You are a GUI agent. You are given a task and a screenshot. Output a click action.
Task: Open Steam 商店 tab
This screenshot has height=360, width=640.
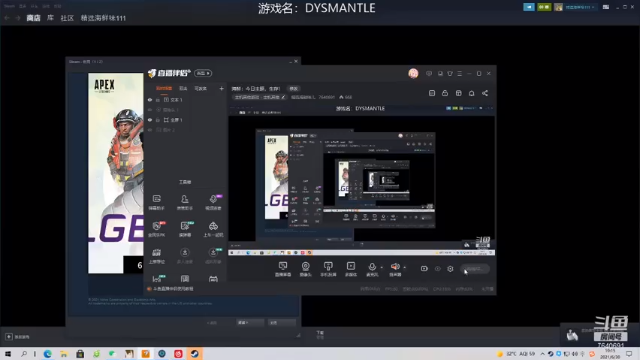33,18
